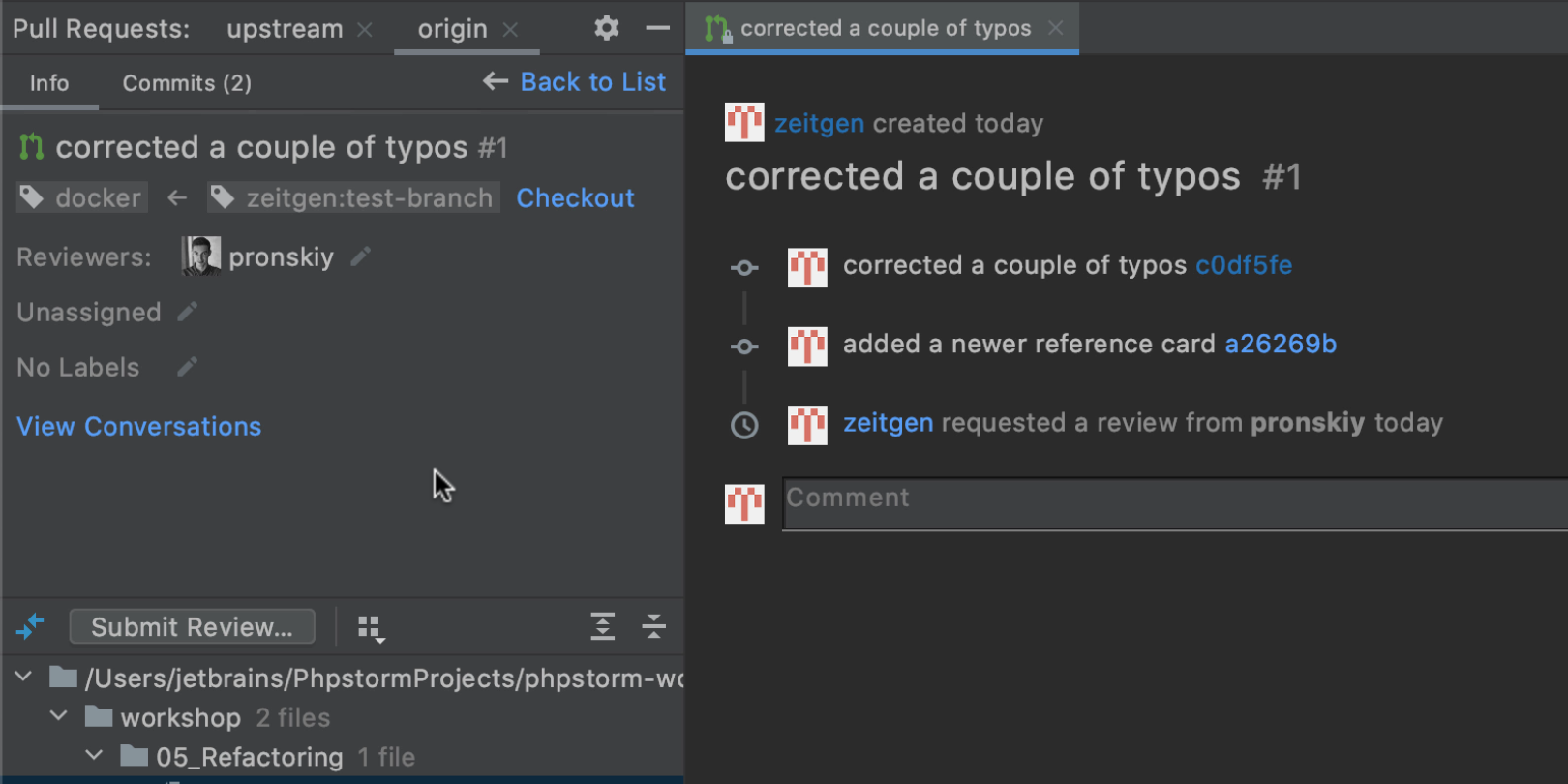1568x784 pixels.
Task: Click the Group By icon
Action: click(371, 628)
